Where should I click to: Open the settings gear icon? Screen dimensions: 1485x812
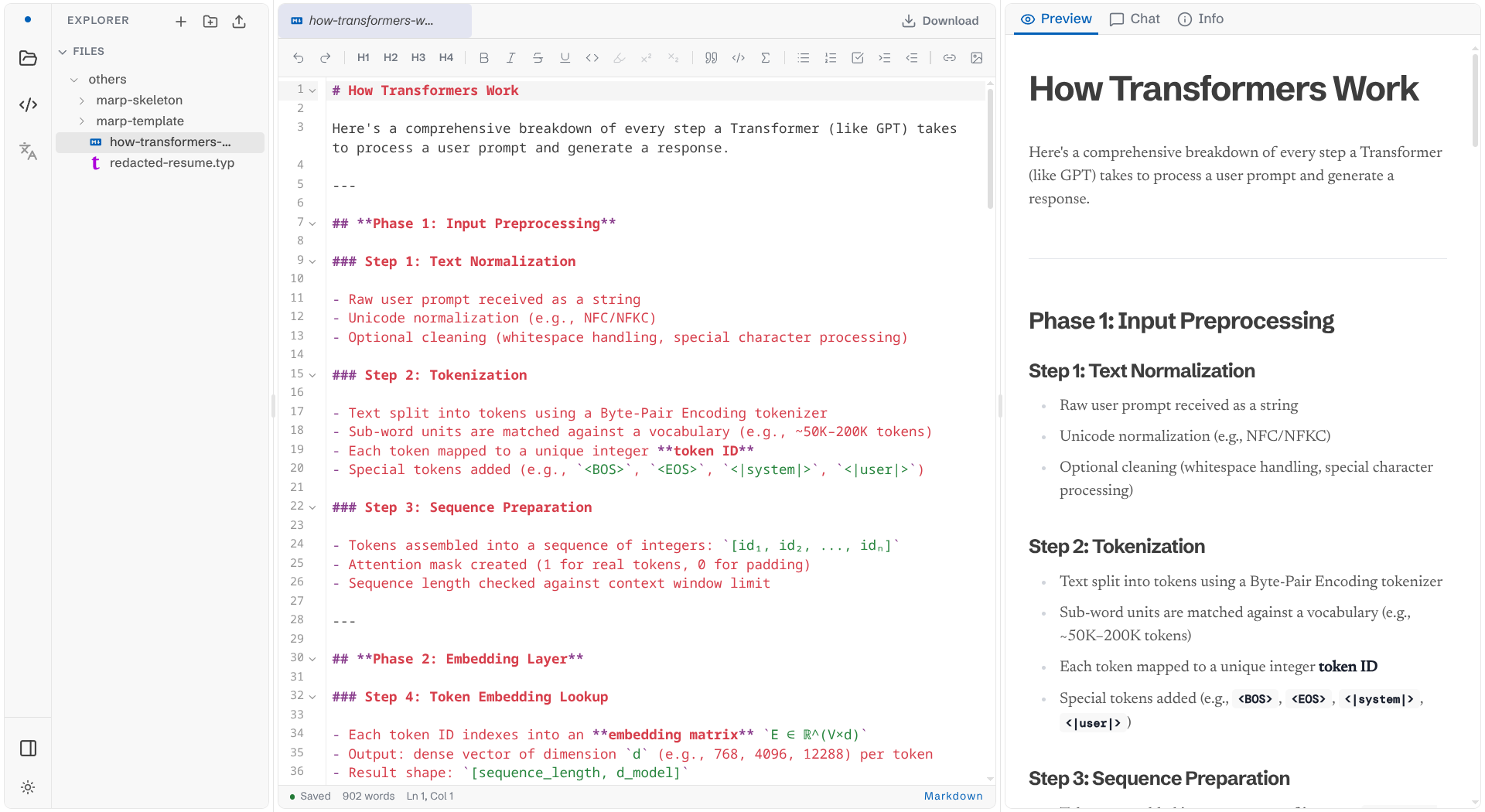tap(28, 787)
